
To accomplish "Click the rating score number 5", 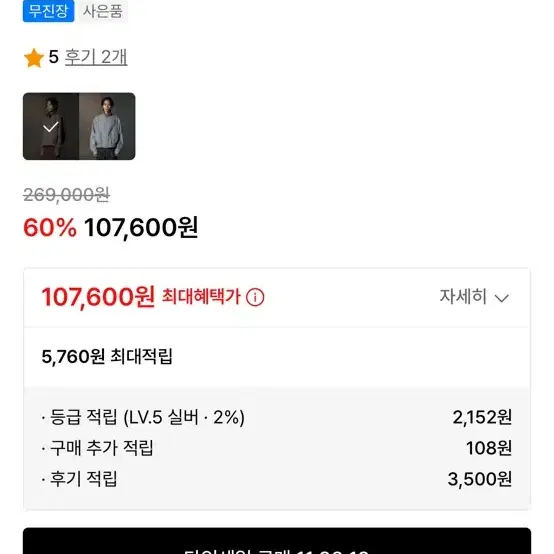I will [53, 57].
